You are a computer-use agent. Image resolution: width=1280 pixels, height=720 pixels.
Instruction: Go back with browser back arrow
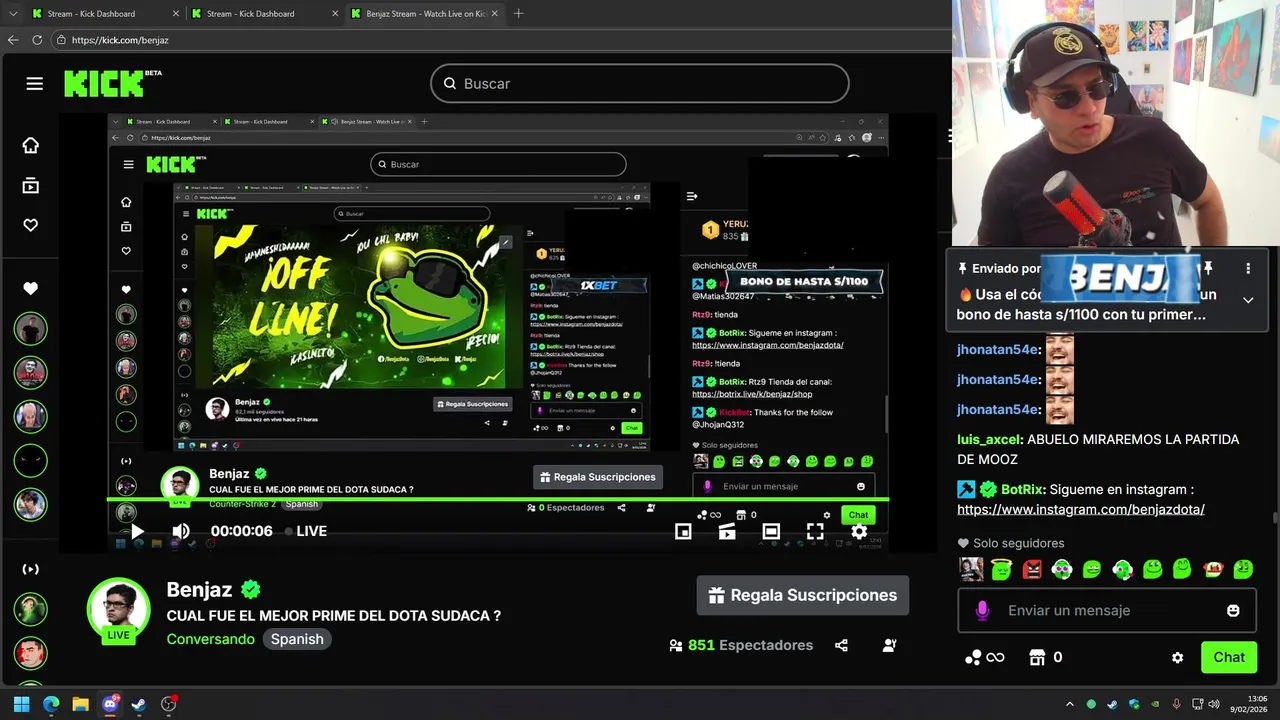pos(12,40)
